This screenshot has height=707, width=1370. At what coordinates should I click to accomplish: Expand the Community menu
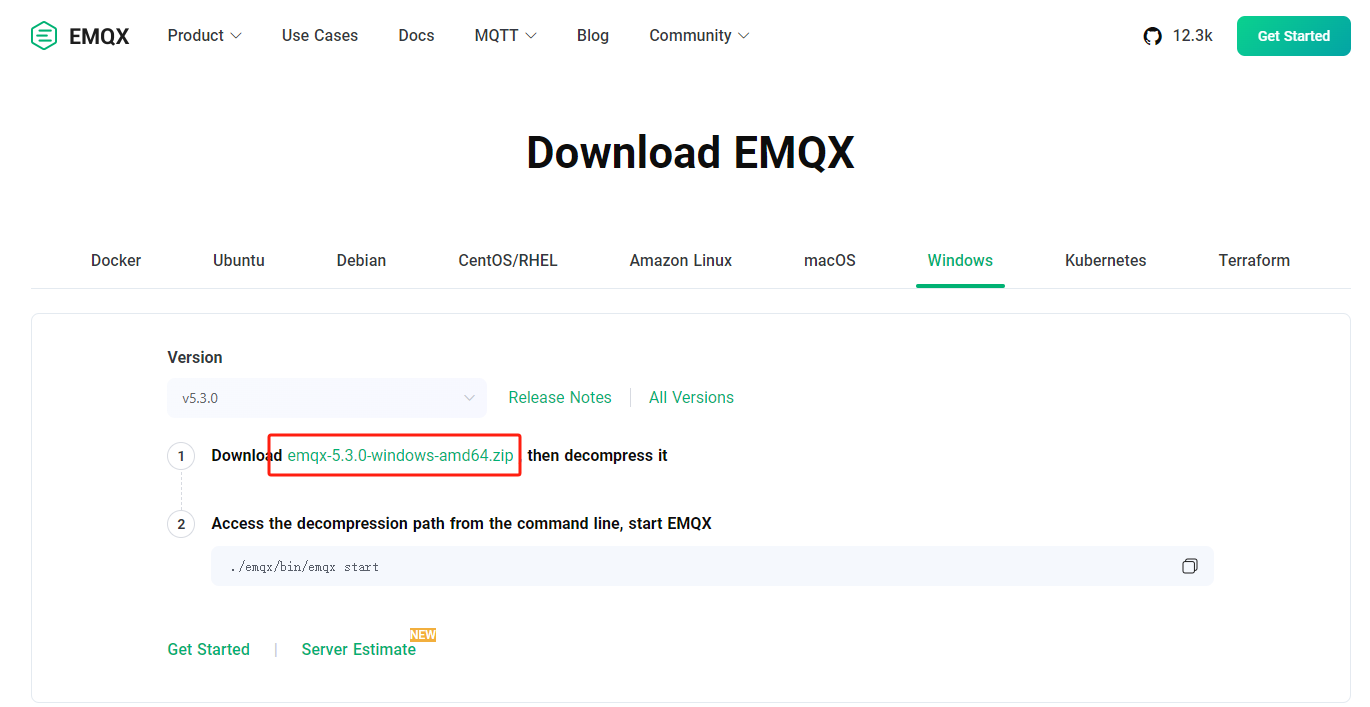[x=699, y=35]
